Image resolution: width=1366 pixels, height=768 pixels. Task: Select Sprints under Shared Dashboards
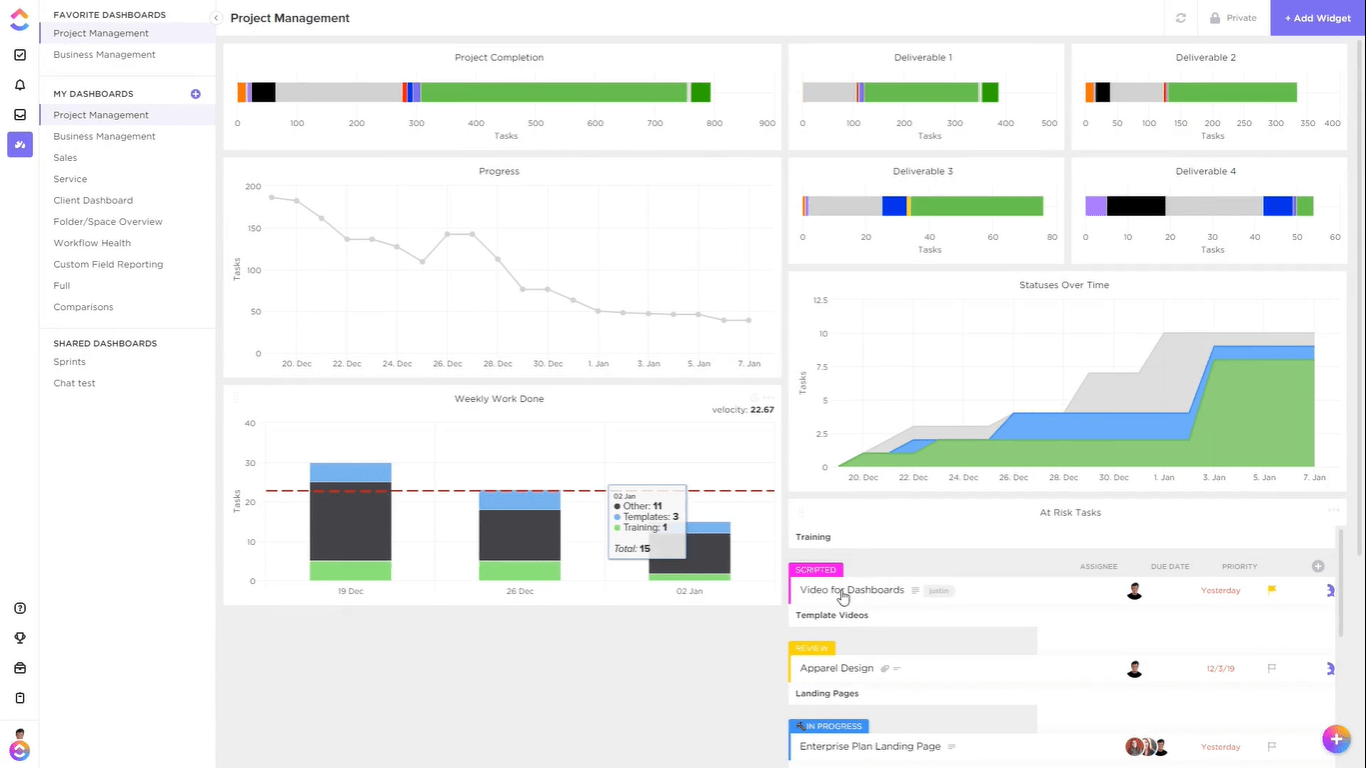[x=70, y=362]
